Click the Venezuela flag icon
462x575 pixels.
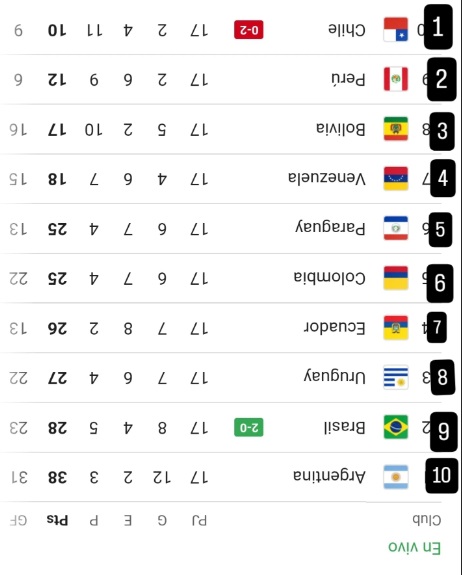click(x=396, y=179)
